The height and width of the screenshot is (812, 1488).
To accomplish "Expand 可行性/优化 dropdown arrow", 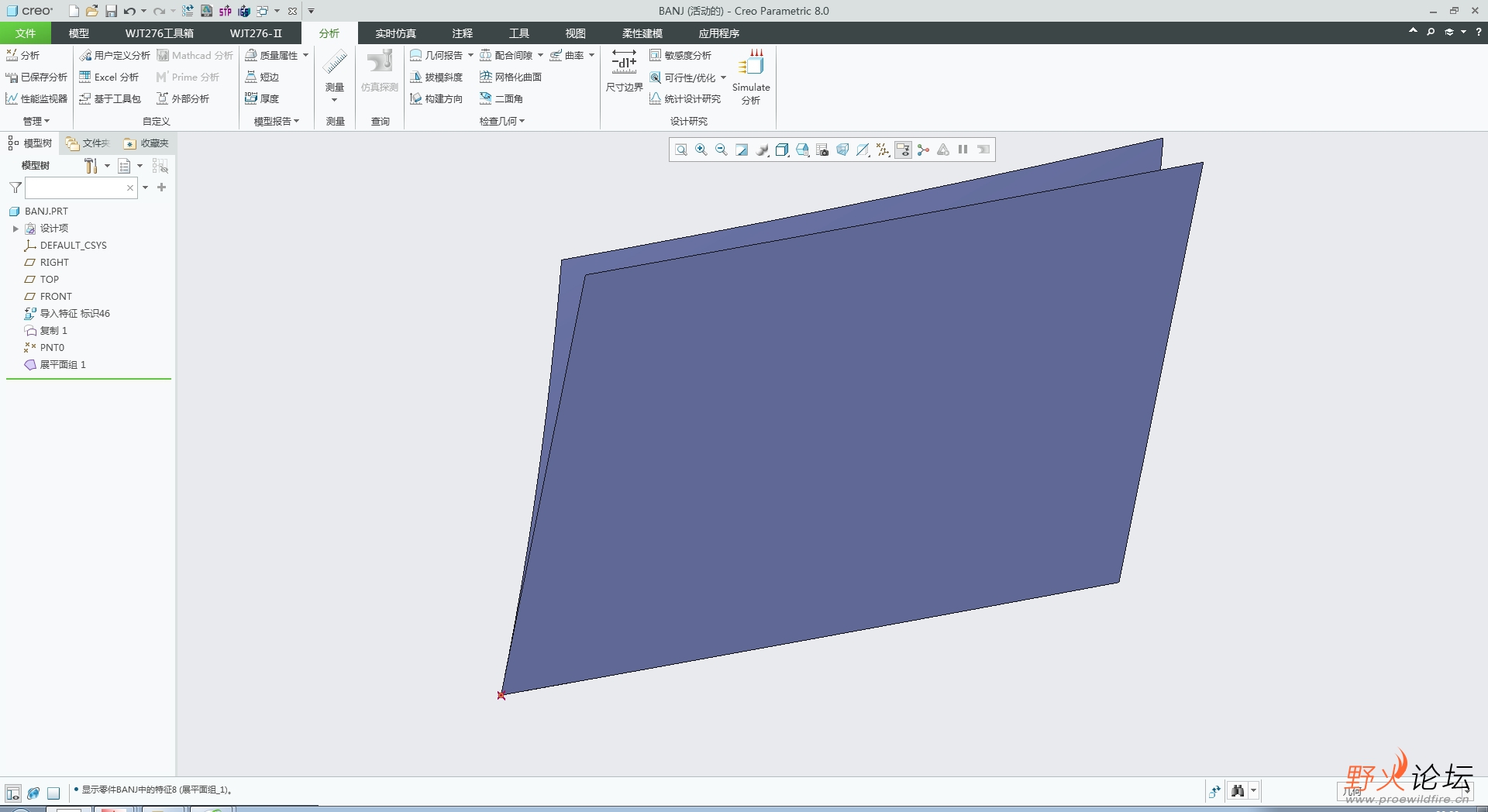I will [x=723, y=77].
